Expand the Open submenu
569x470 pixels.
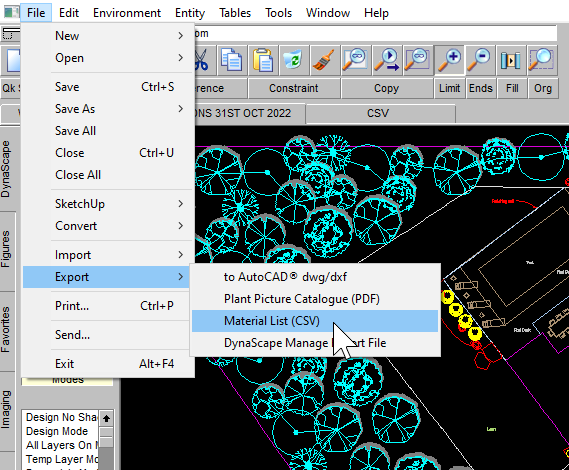(x=108, y=58)
